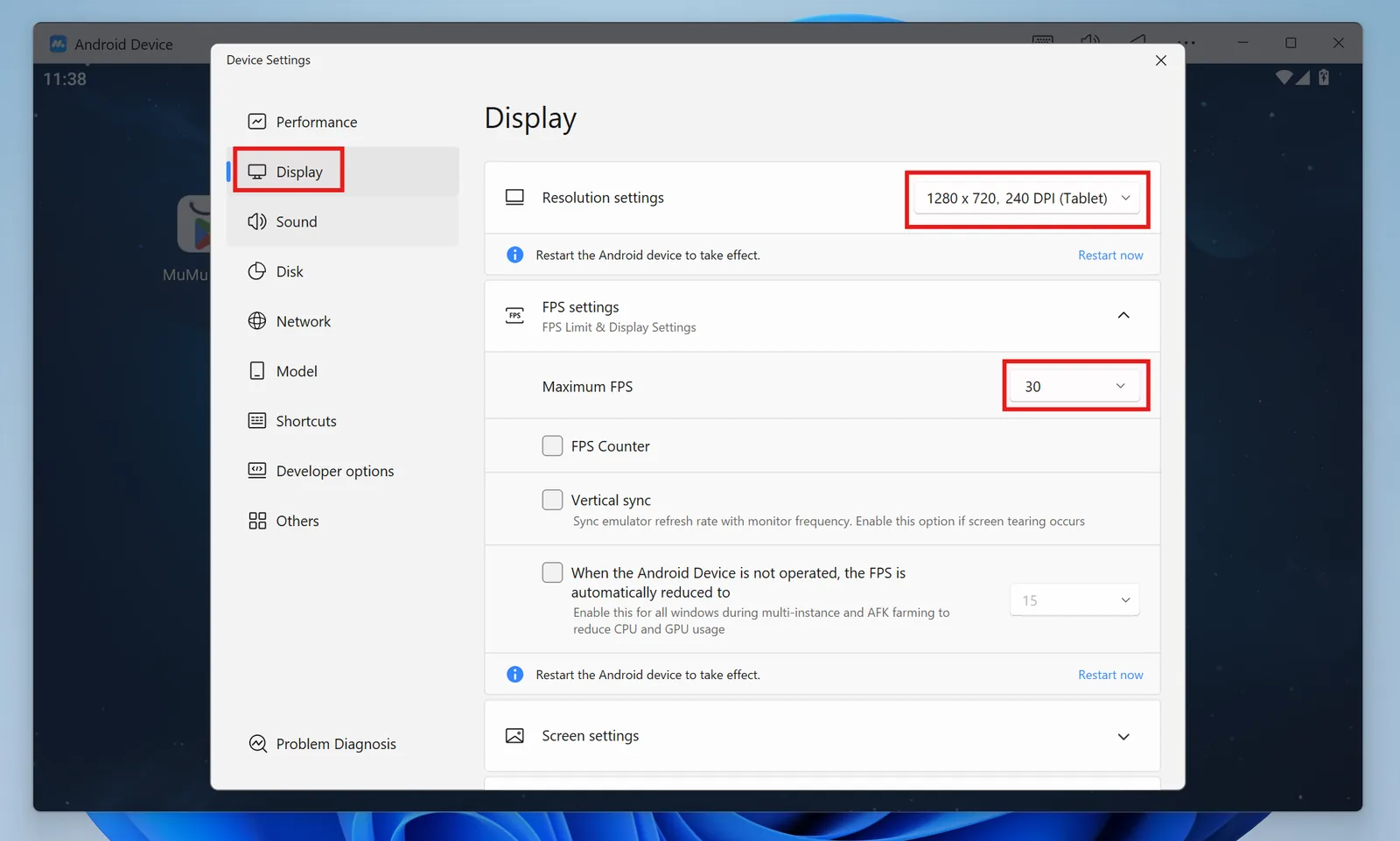Click the 'Device Settings' dialog title text

click(x=269, y=60)
